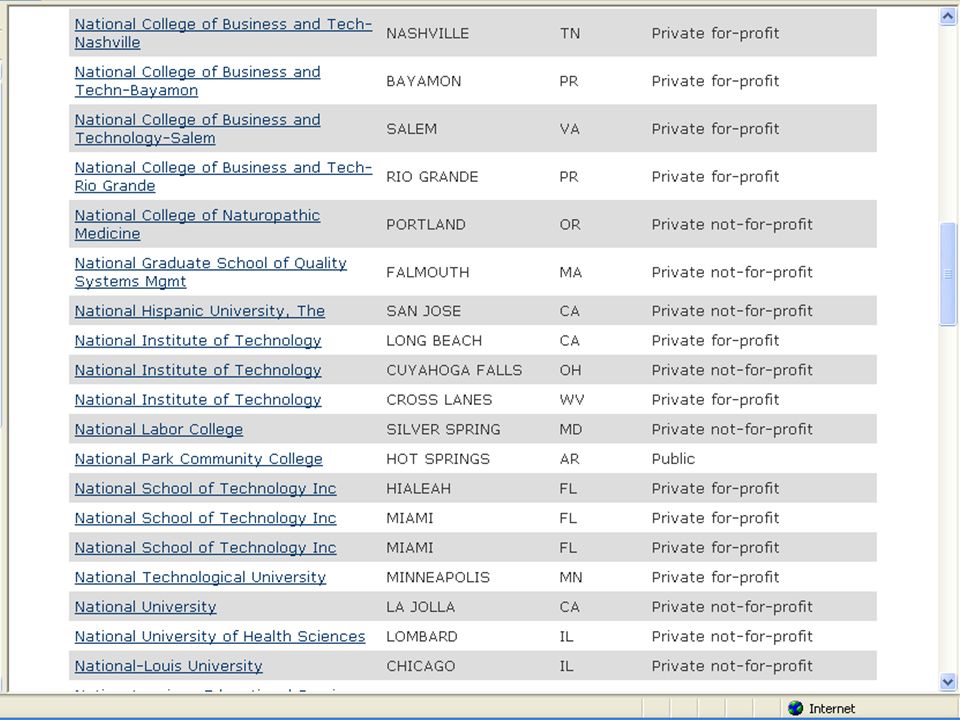
Task: Click the MD state cell
Action: [x=570, y=429]
